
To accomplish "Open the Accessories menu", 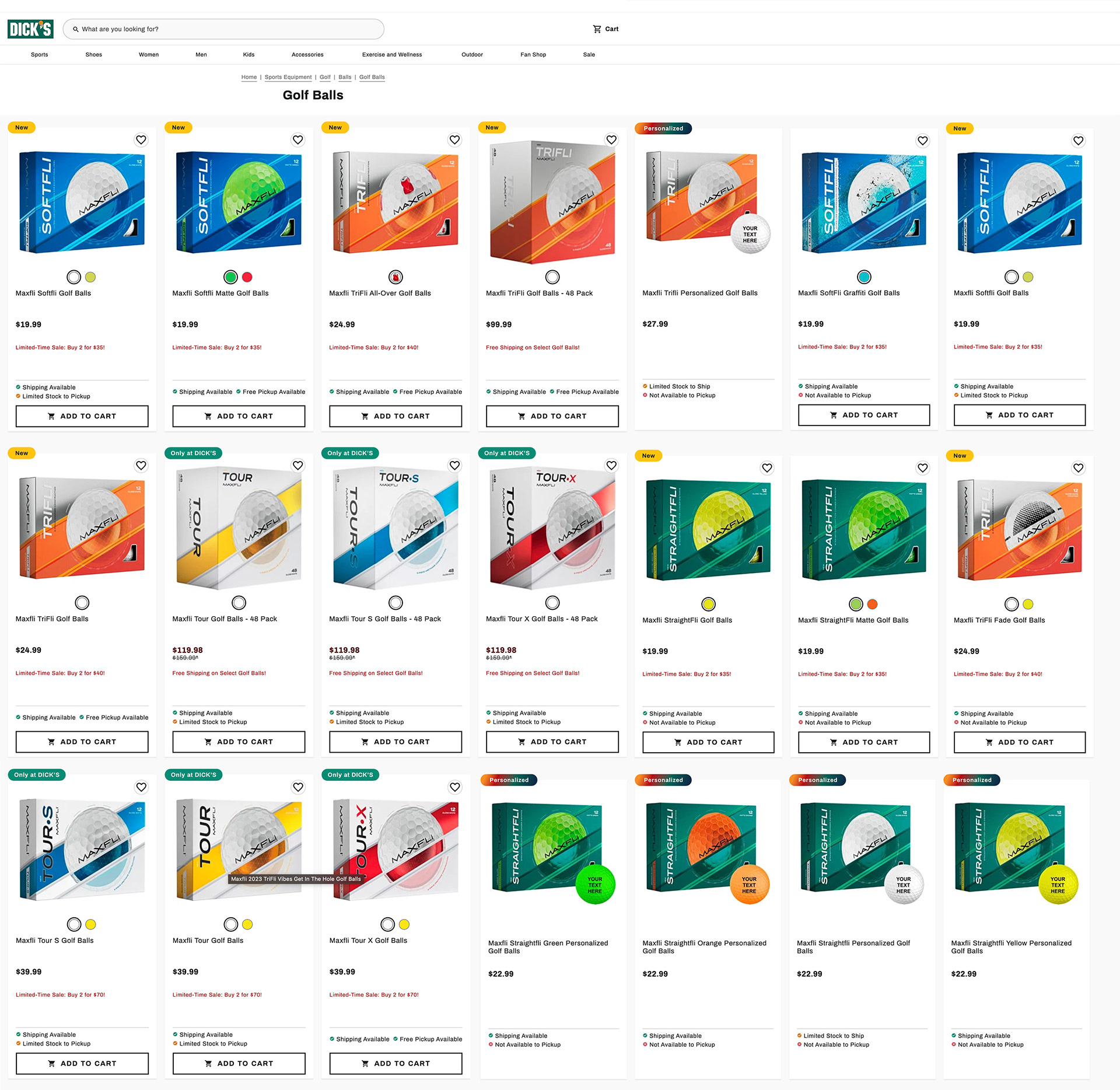I will pyautogui.click(x=307, y=55).
